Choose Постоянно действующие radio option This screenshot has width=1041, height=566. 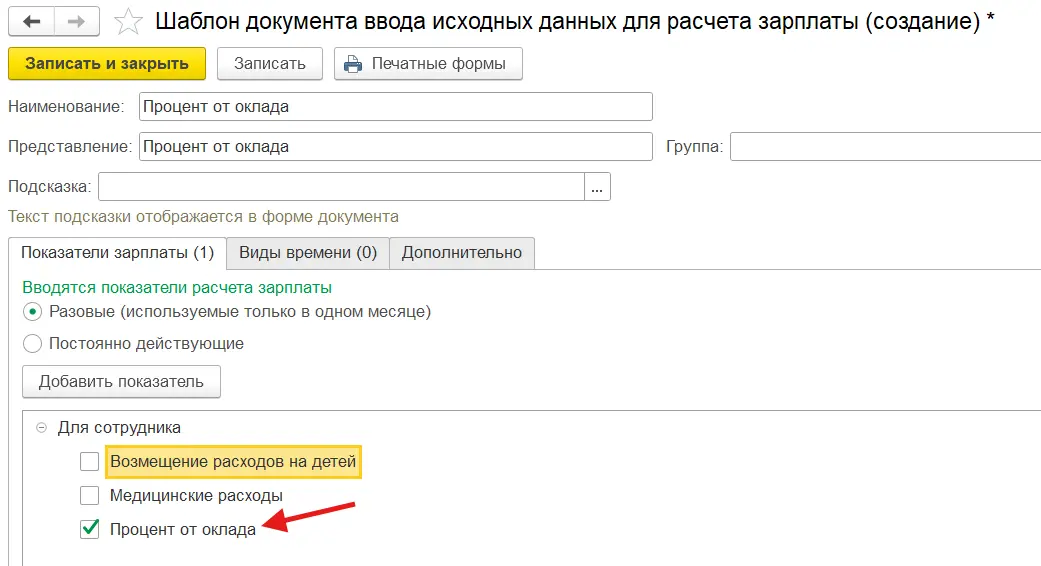[32, 344]
